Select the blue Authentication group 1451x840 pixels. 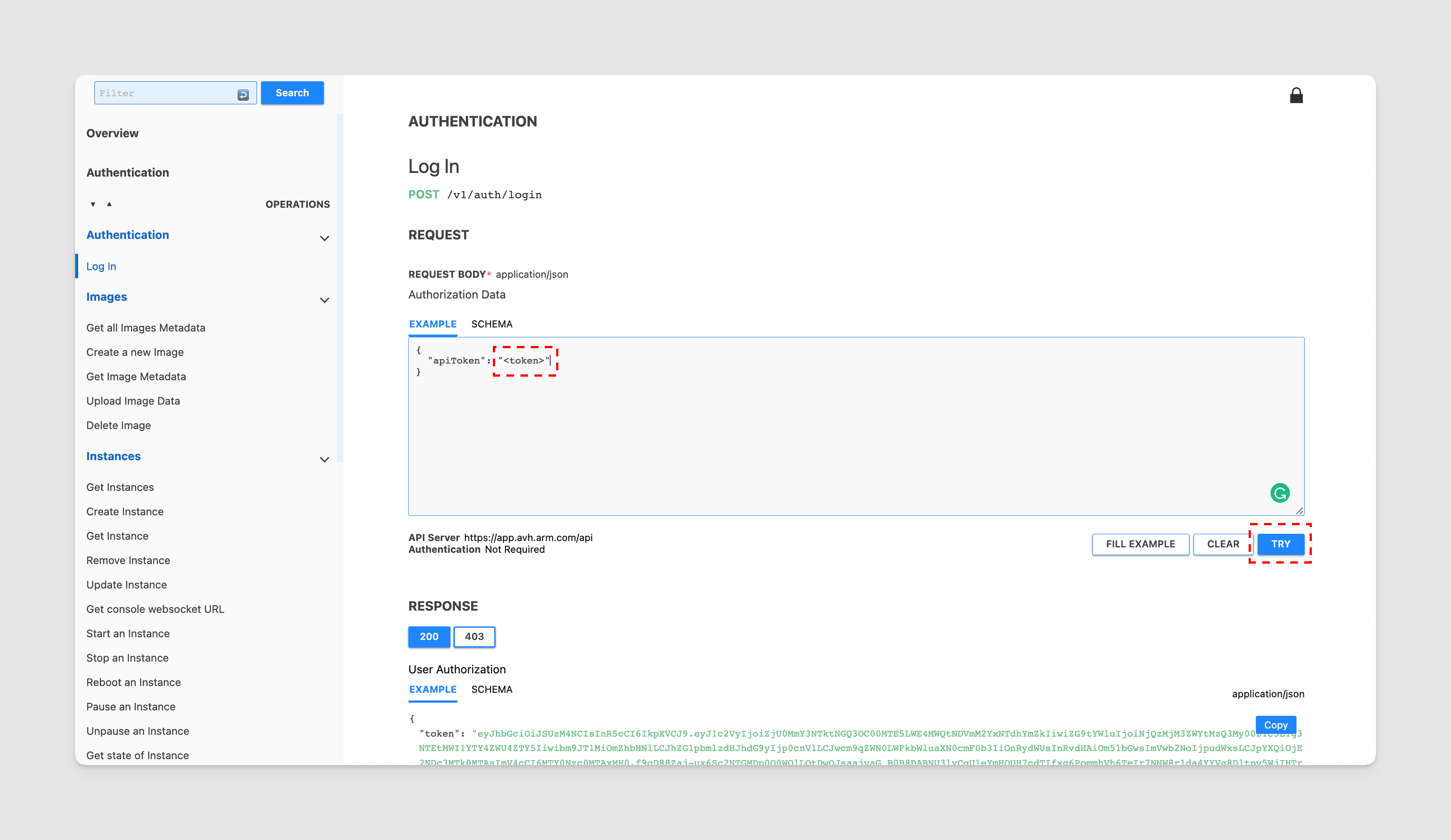(x=127, y=235)
